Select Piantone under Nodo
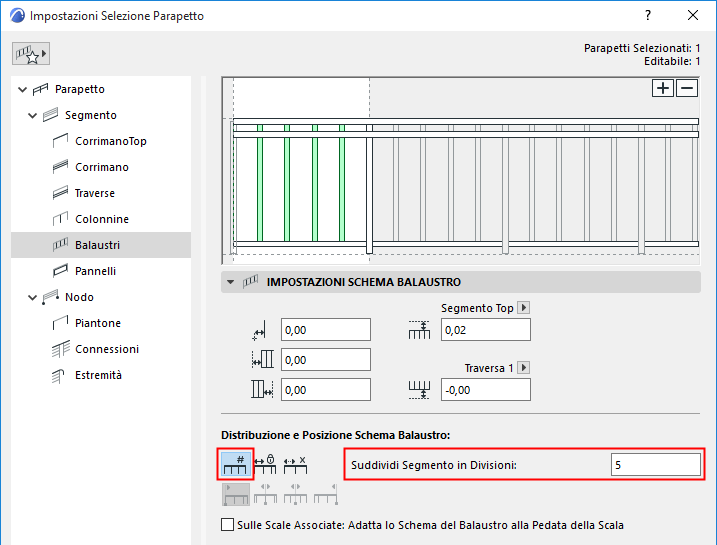 pyautogui.click(x=98, y=323)
